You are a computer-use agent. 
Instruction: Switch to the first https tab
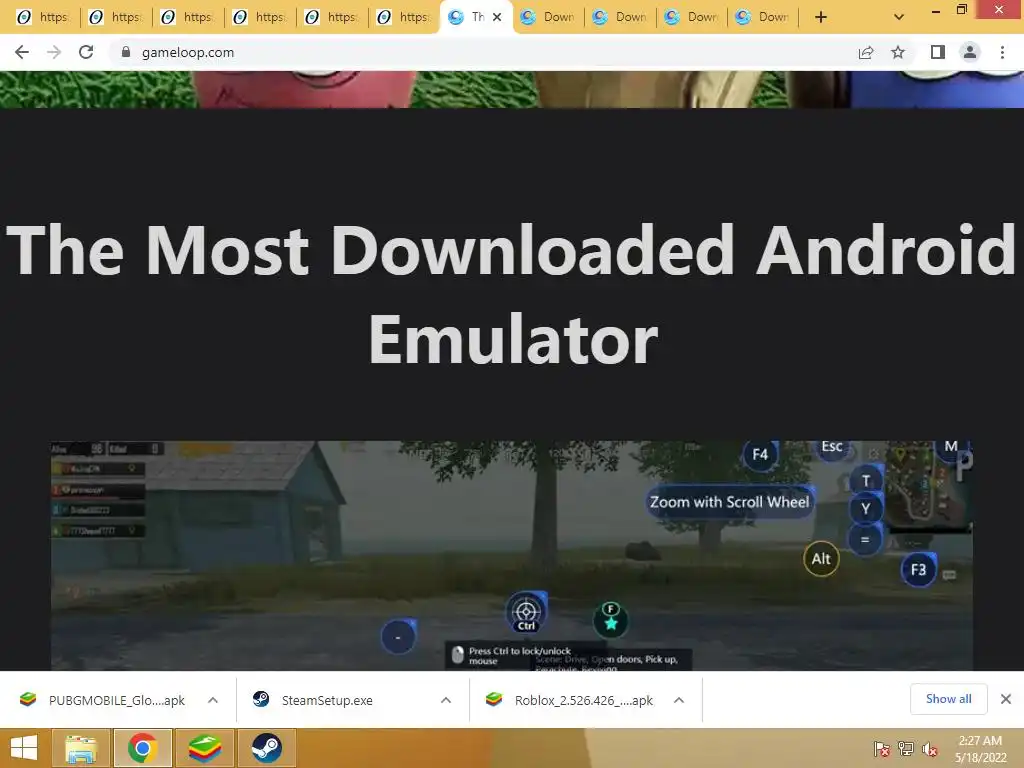[43, 17]
